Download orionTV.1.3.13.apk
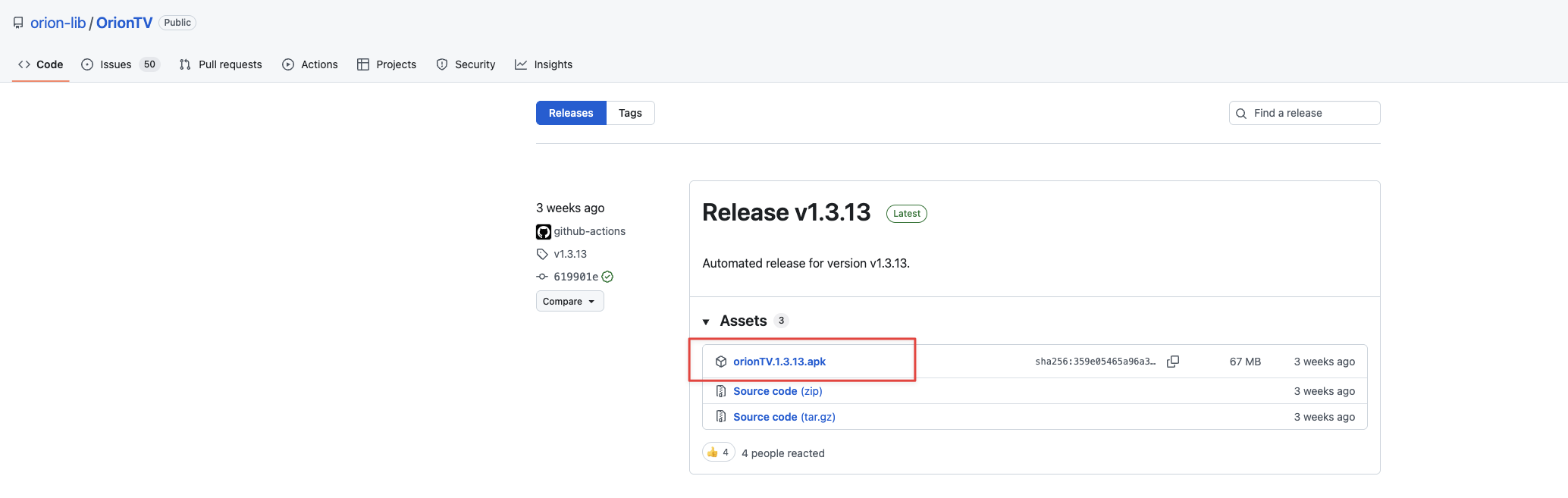This screenshot has width=1568, height=498. coord(779,362)
